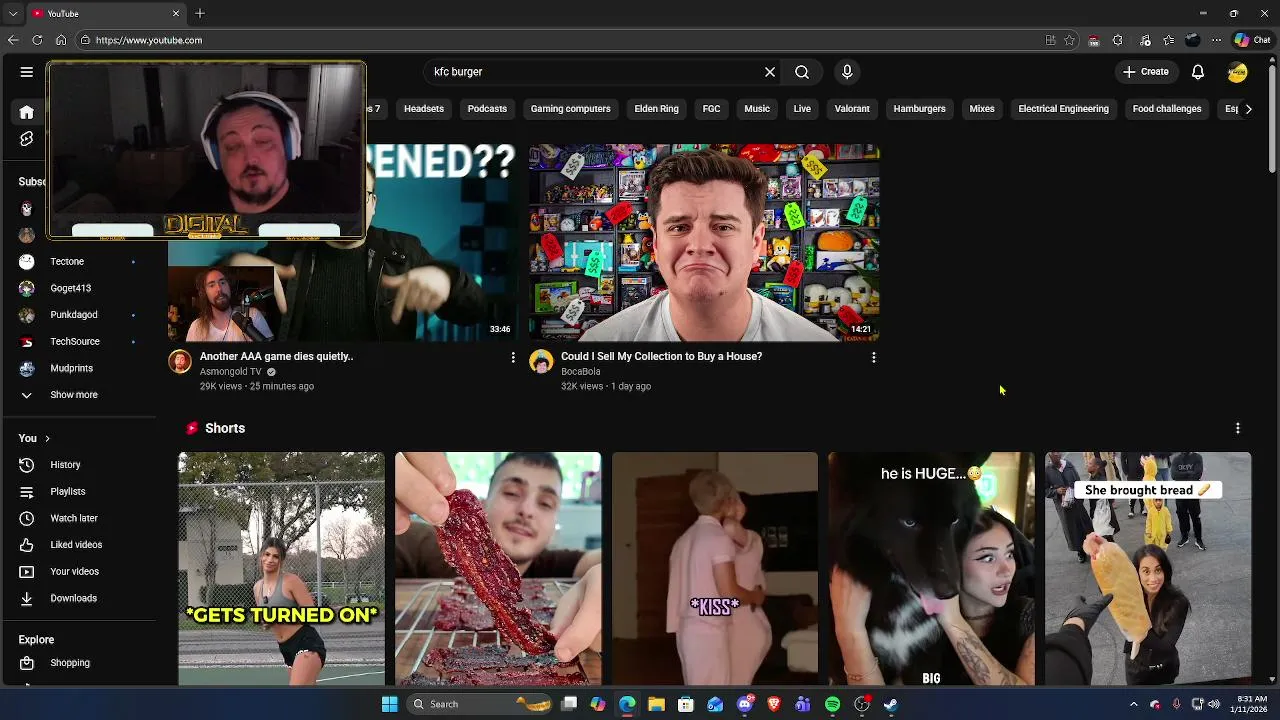Select the Electrical Engineering filter chip

(1063, 109)
